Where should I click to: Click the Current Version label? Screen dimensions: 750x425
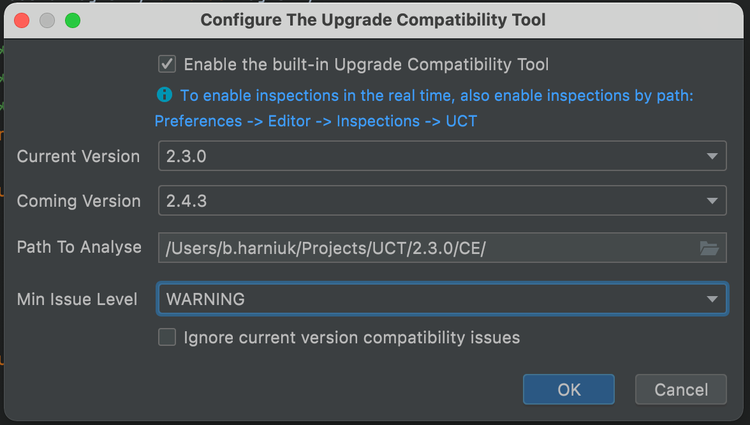click(x=79, y=156)
